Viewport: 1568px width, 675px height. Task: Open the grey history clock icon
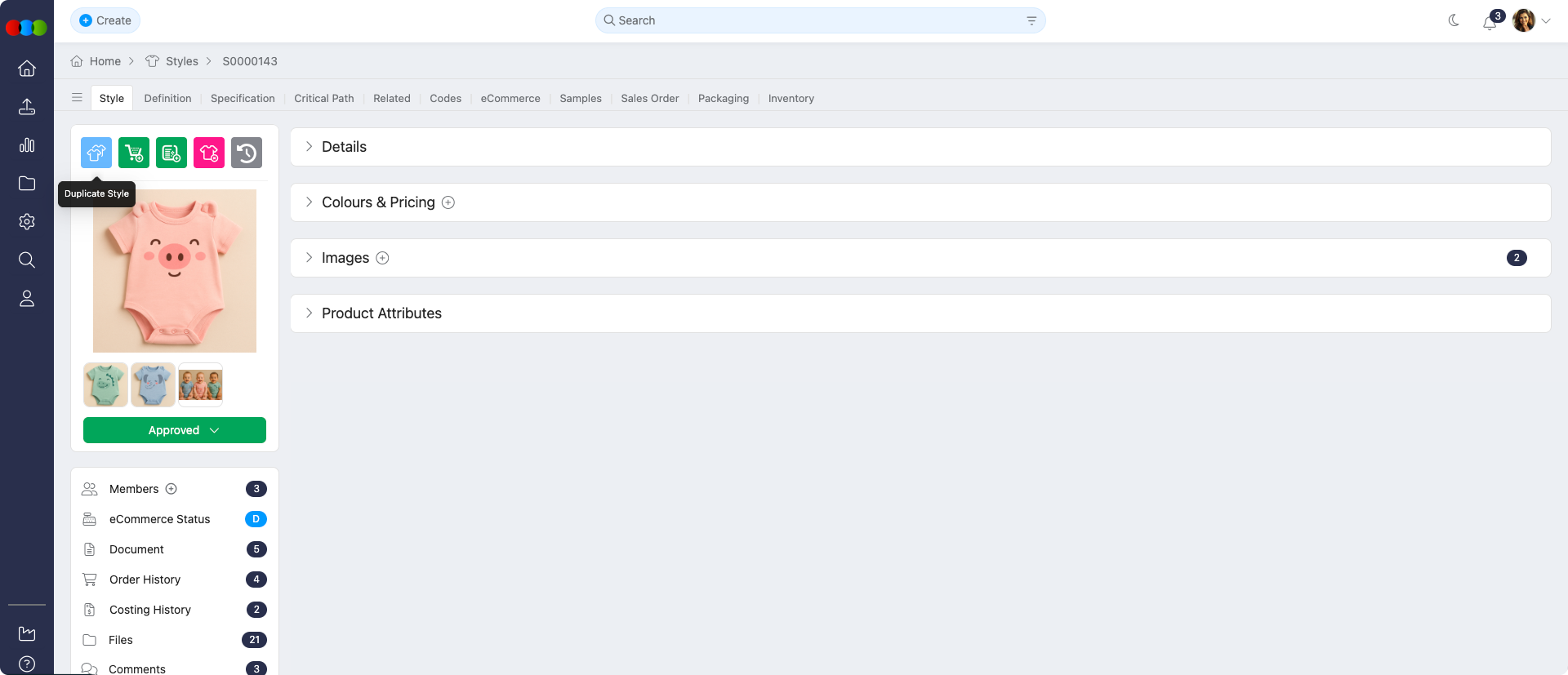[x=247, y=153]
